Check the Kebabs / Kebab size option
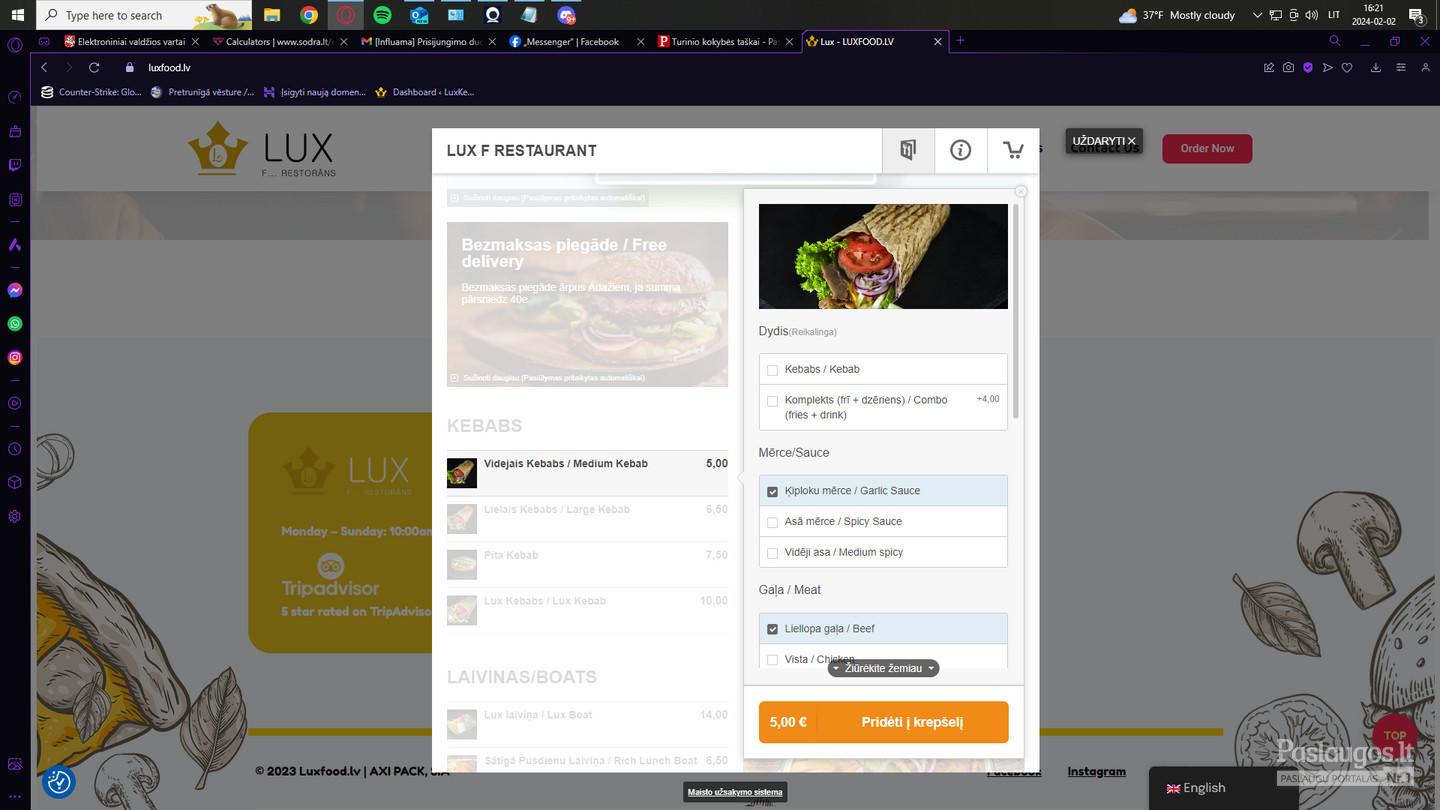 (772, 370)
